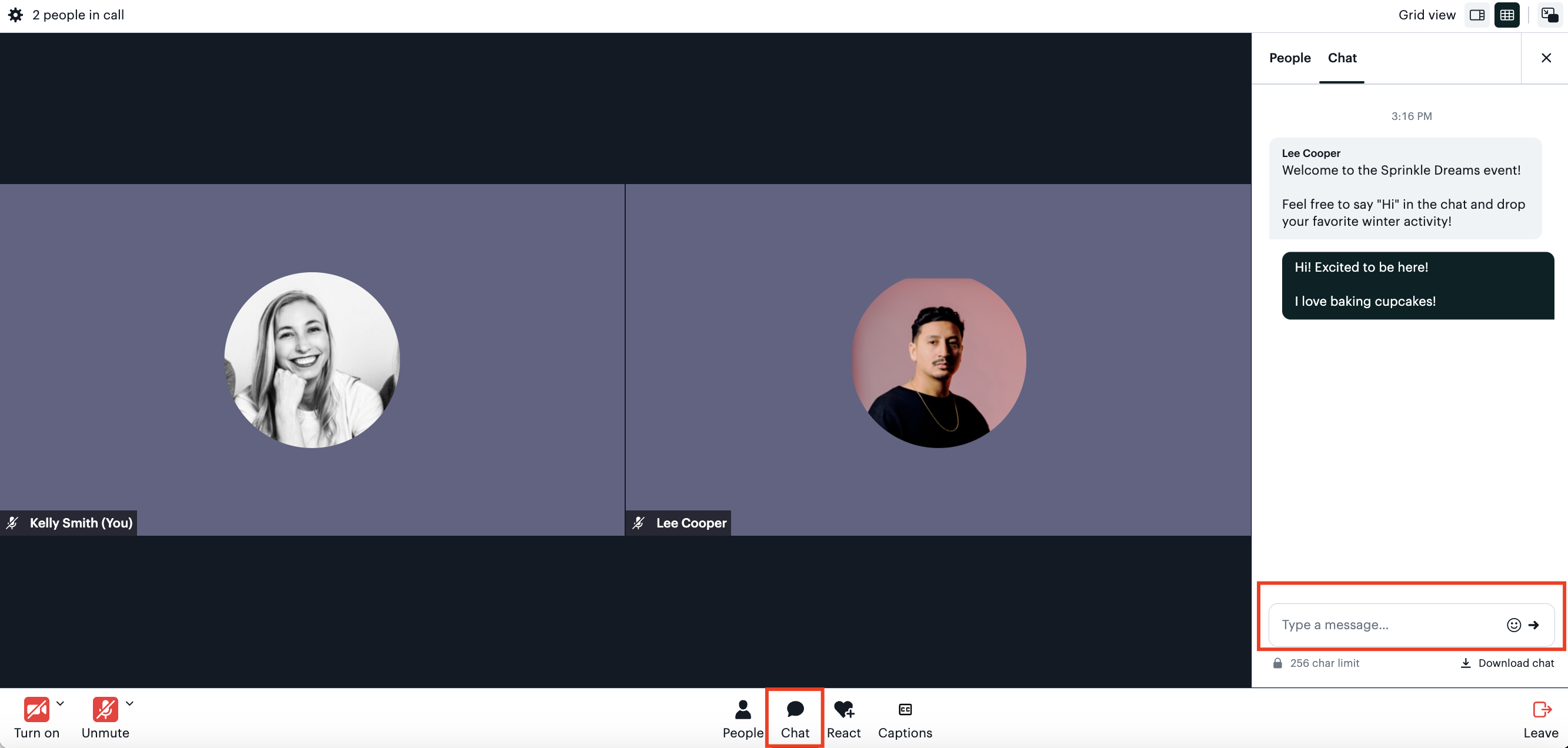The image size is (1568, 748).
Task: Open settings via the gear icon
Action: (x=16, y=15)
